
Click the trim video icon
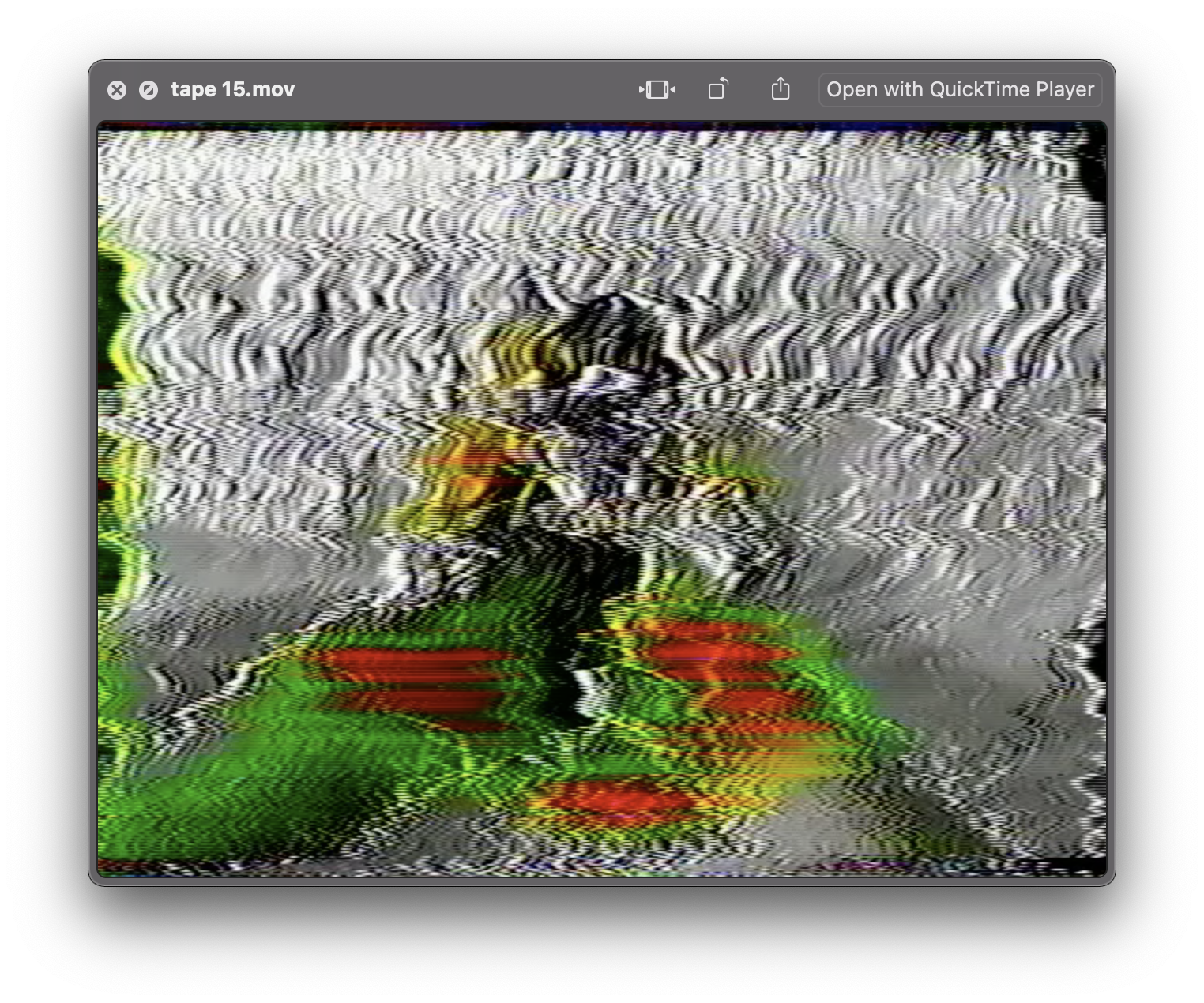click(x=657, y=89)
